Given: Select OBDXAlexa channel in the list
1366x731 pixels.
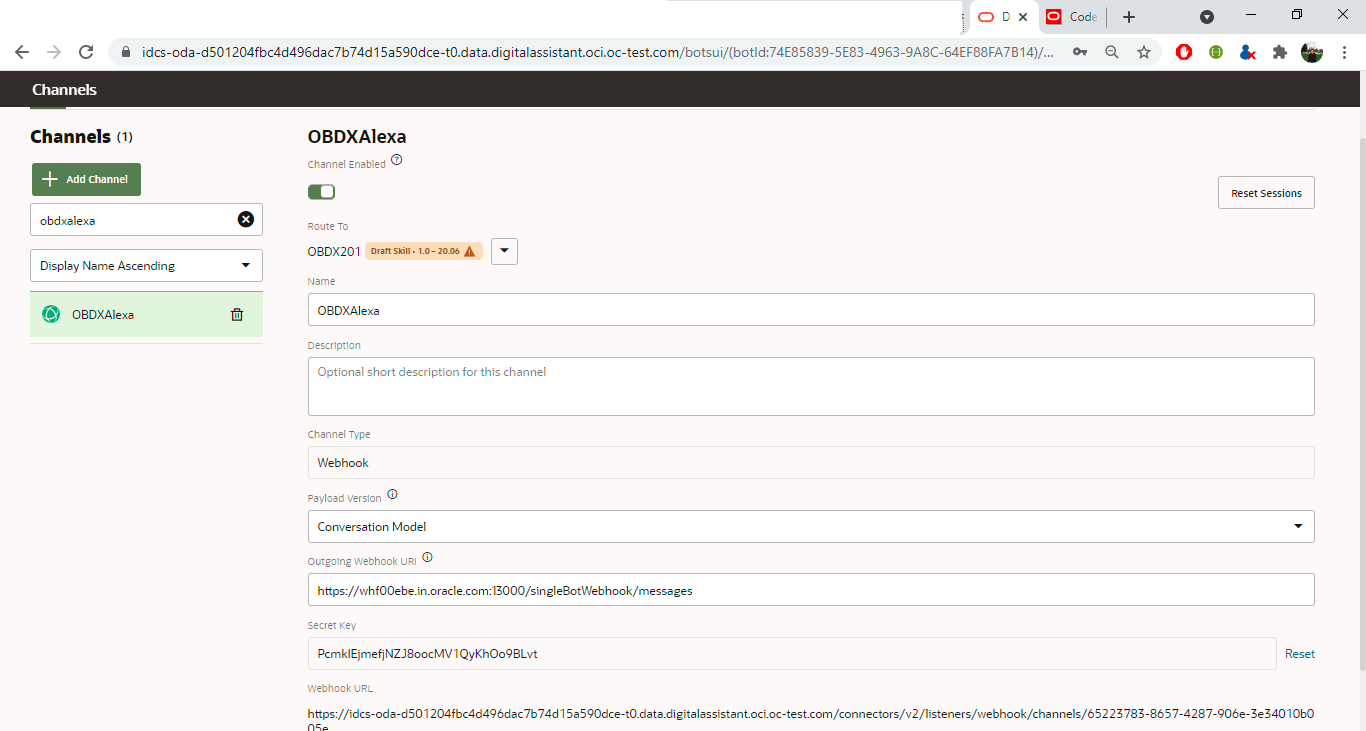Looking at the screenshot, I should [x=146, y=314].
